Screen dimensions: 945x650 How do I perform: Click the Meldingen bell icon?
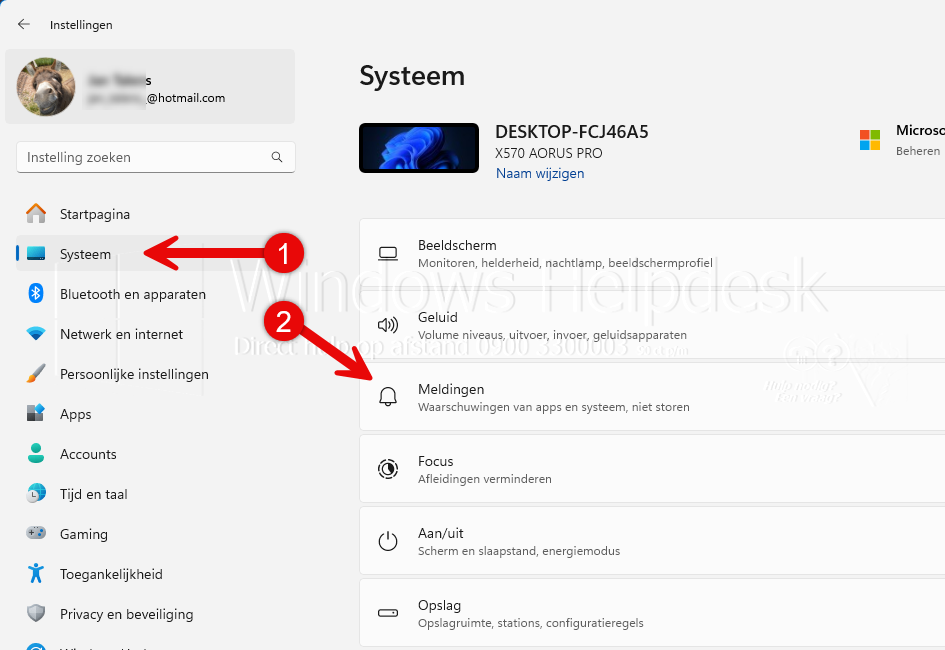[388, 397]
